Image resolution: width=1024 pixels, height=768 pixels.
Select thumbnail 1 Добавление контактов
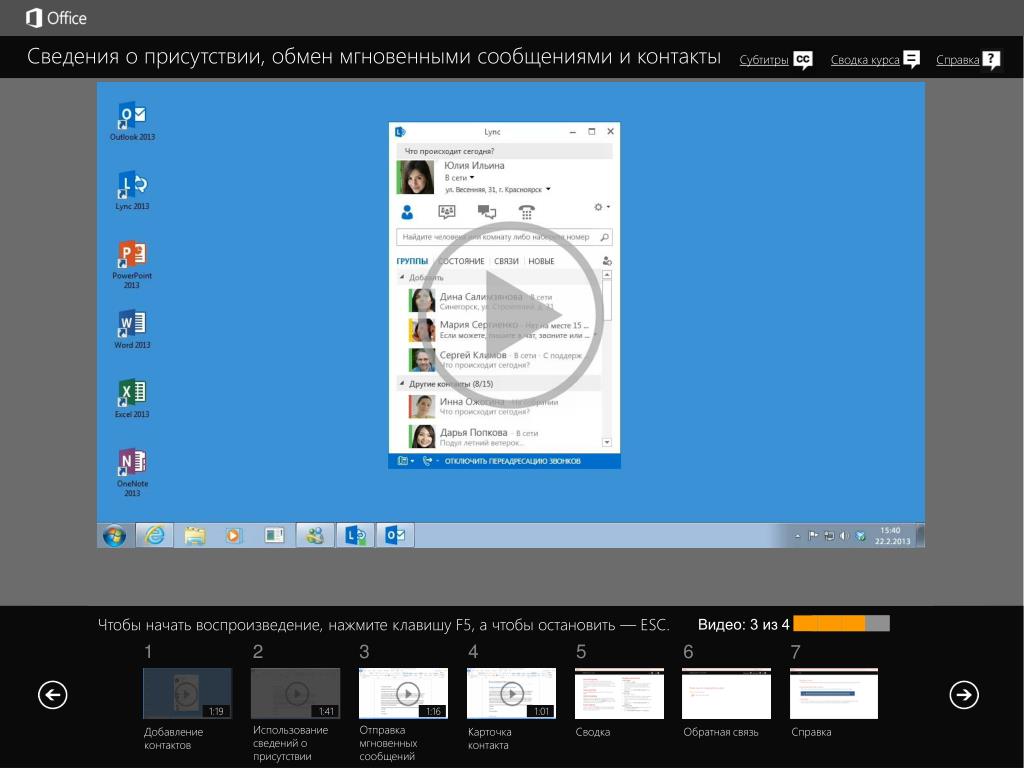[187, 692]
